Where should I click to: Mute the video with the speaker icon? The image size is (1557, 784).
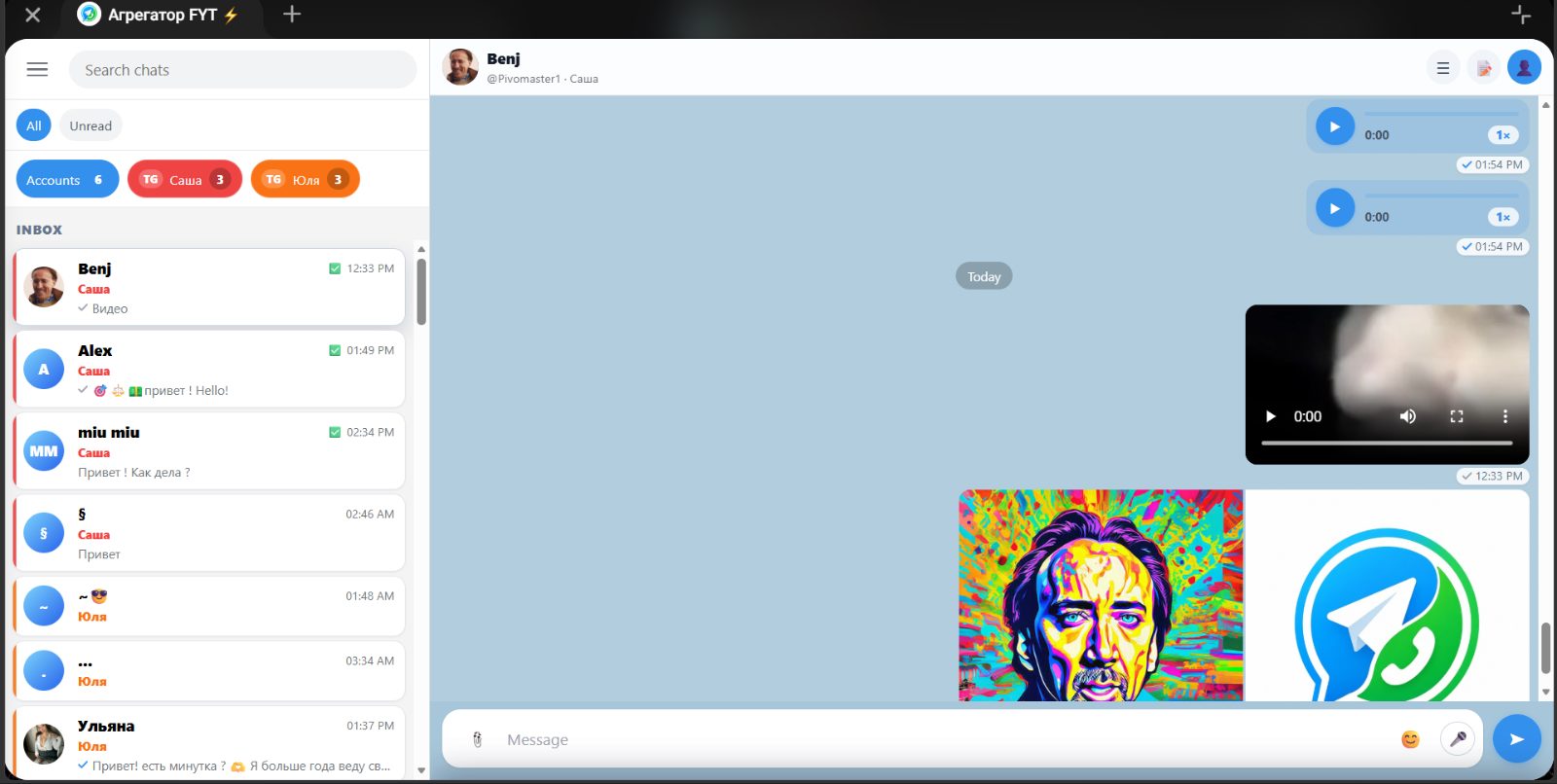(x=1408, y=416)
